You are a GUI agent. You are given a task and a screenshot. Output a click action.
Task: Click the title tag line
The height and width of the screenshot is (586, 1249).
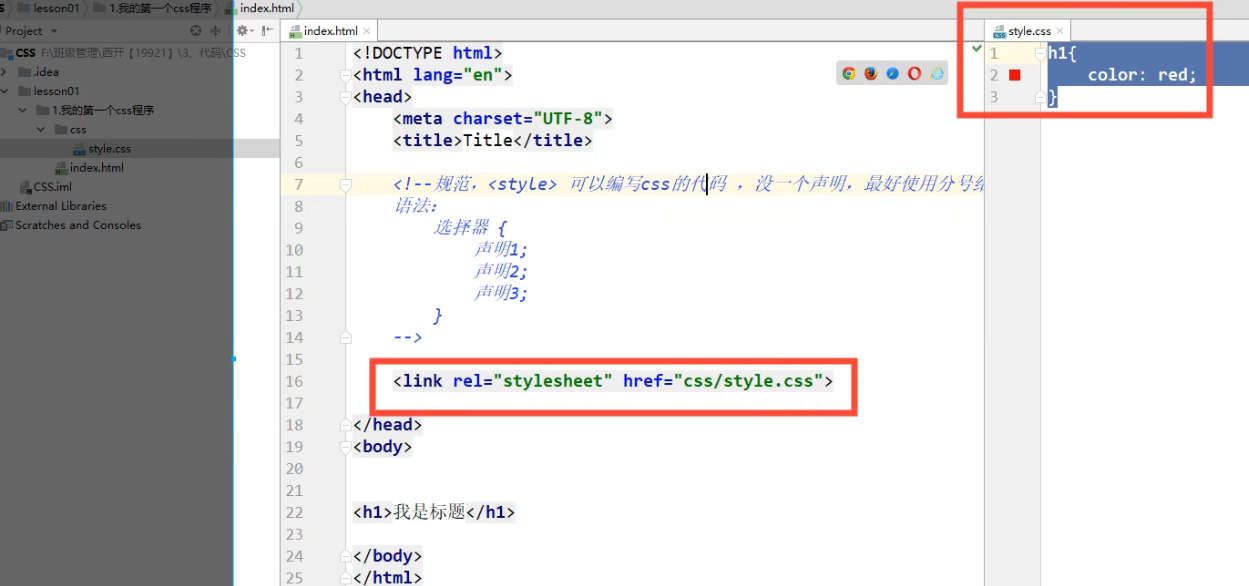493,141
